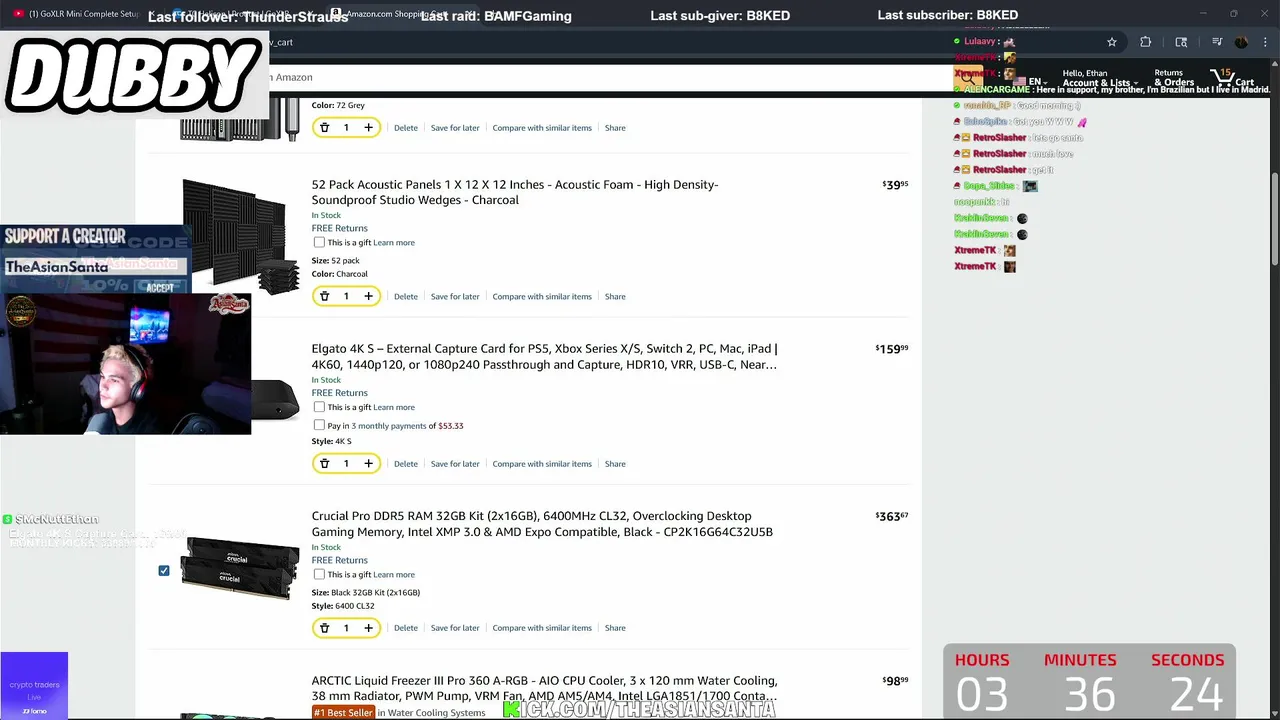Click the Acoustic Panels product image
Screen dimensions: 1280x720
[240, 236]
